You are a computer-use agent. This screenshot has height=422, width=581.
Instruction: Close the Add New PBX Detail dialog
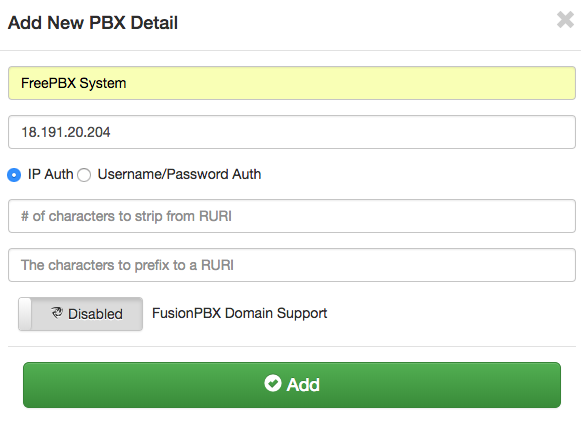[565, 20]
